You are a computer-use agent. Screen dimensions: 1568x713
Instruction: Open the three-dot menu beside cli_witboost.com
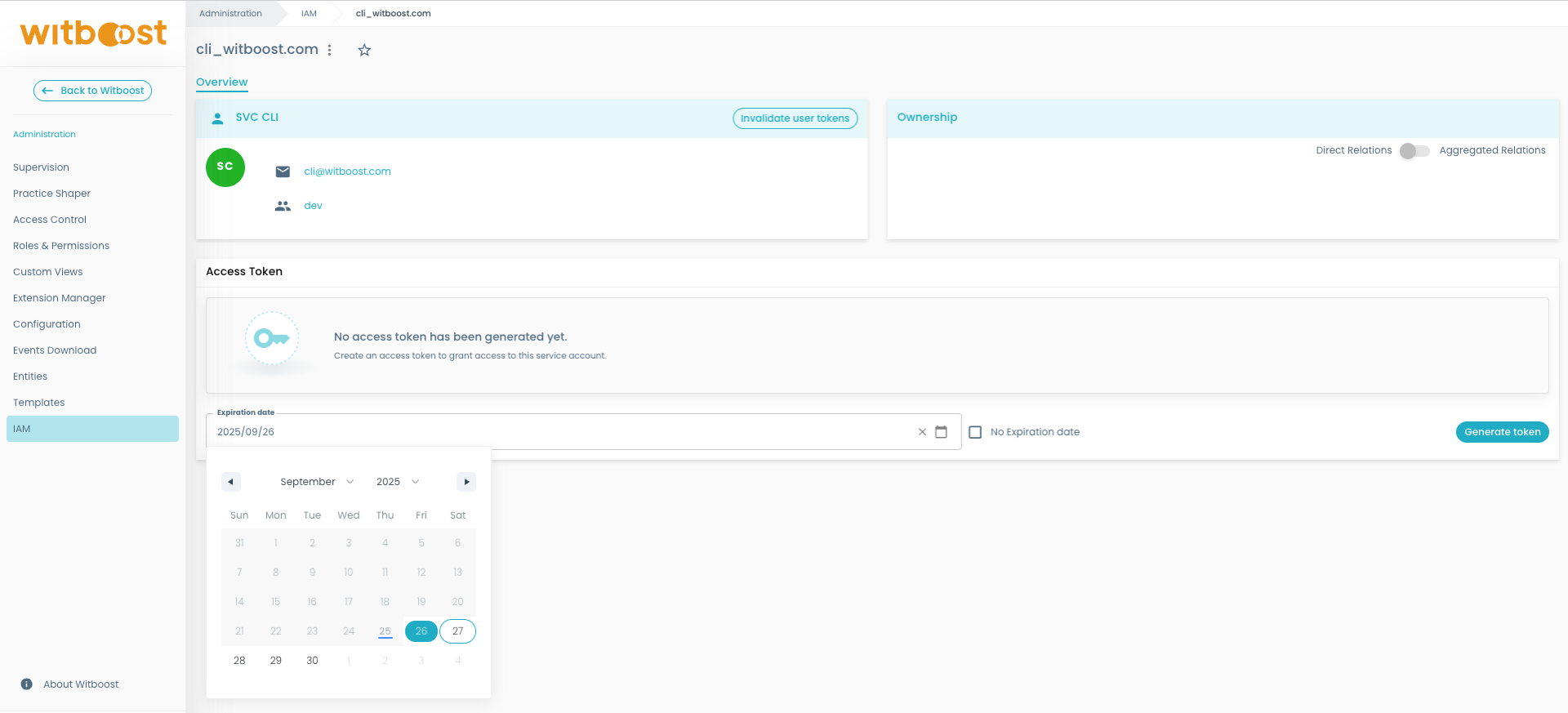[x=330, y=51]
